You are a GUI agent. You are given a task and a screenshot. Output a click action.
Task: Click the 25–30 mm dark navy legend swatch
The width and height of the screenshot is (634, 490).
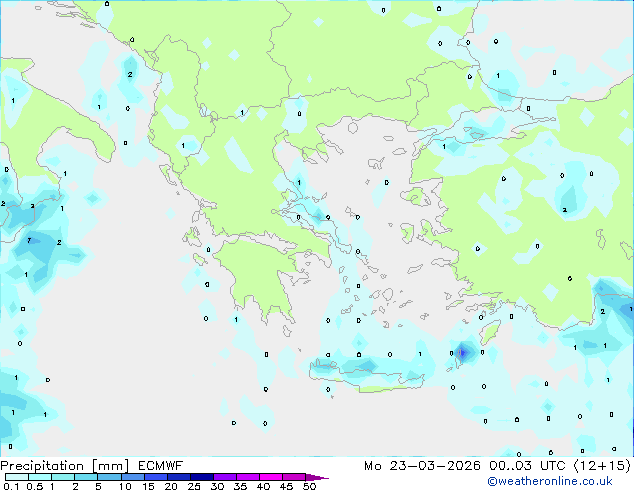click(x=202, y=477)
